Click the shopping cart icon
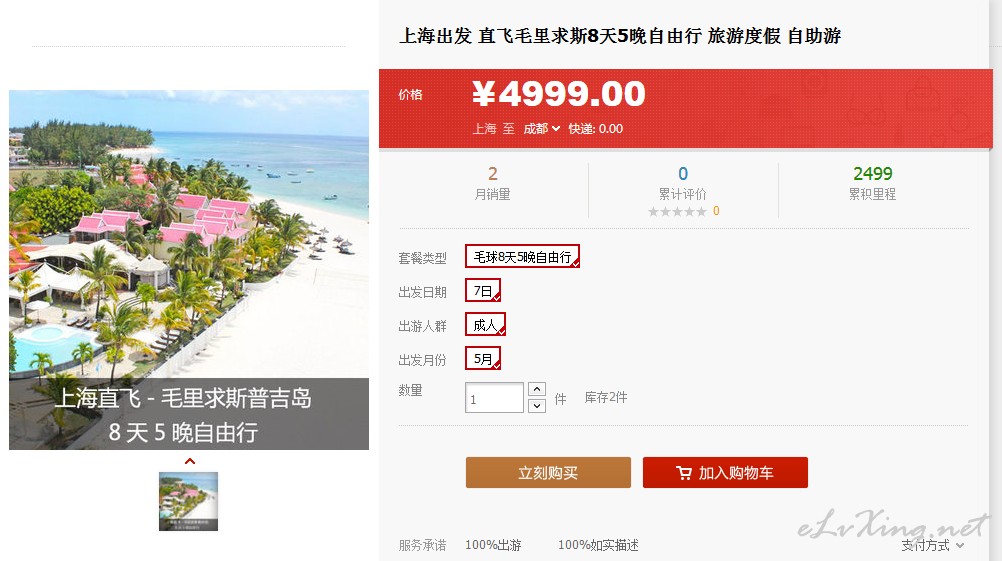 pyautogui.click(x=684, y=473)
